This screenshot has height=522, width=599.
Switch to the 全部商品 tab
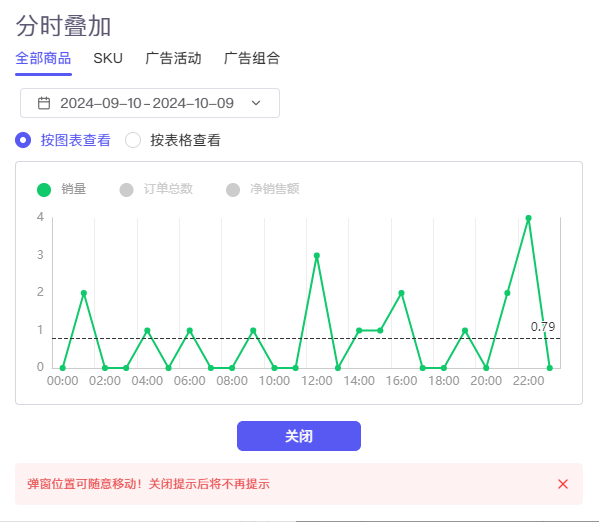(x=43, y=58)
